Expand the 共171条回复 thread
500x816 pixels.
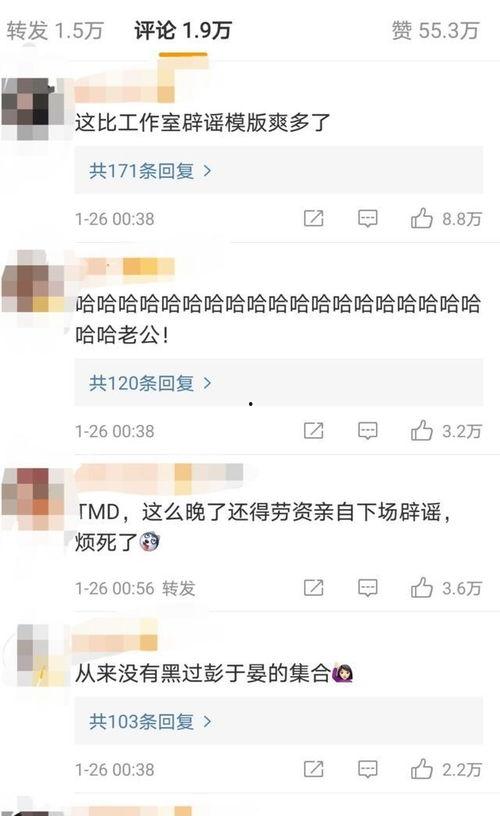[278, 170]
